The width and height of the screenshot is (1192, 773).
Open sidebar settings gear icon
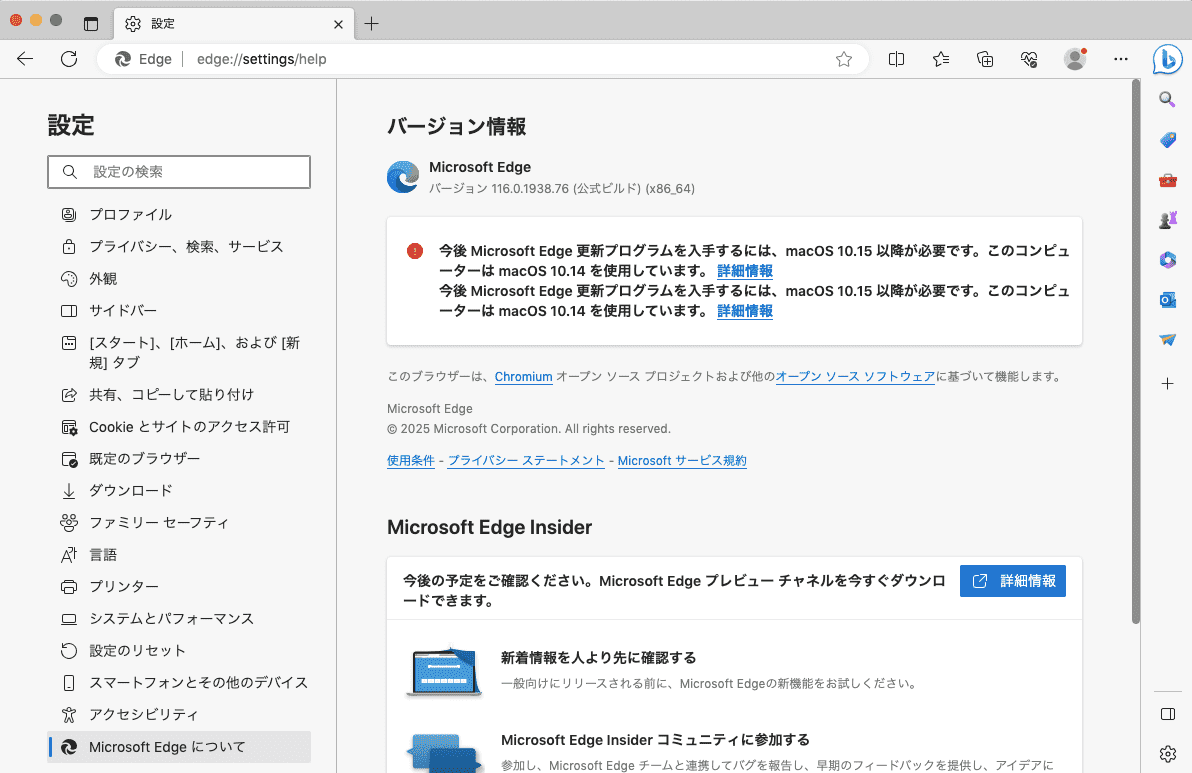coord(1168,753)
